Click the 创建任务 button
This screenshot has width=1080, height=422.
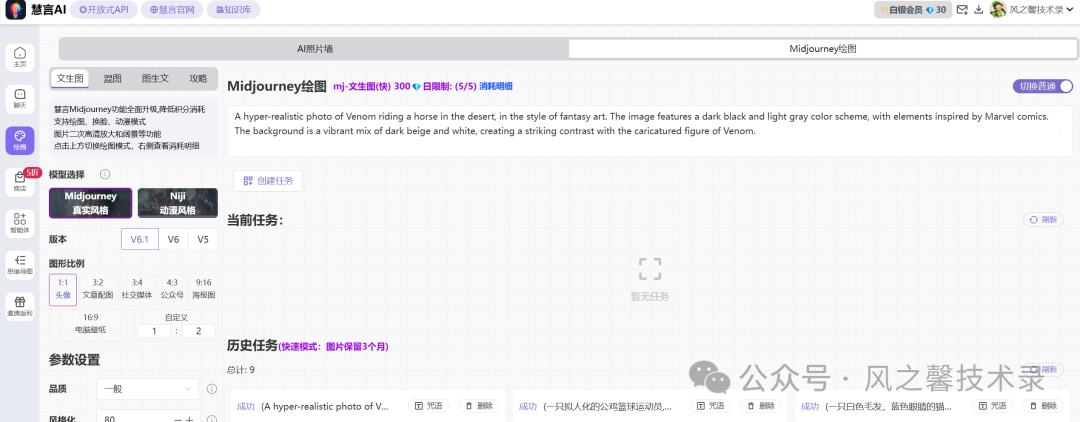pos(268,181)
